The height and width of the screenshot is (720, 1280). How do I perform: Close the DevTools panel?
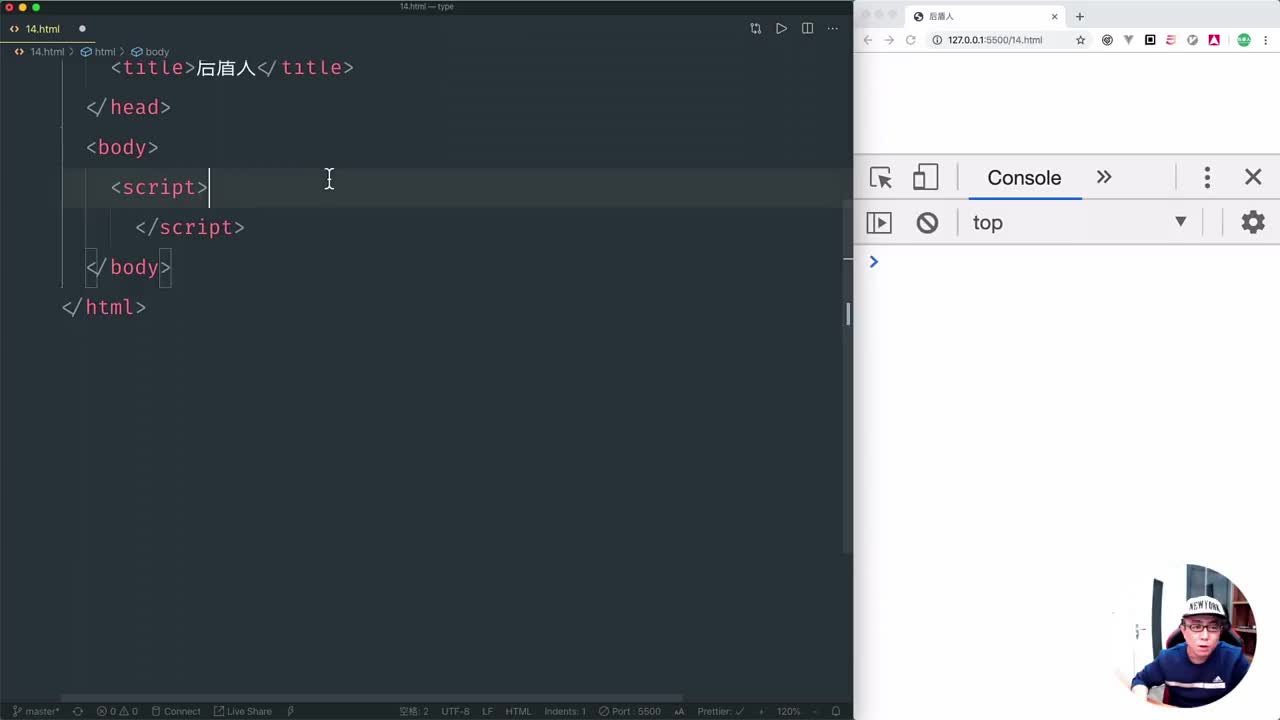1253,177
